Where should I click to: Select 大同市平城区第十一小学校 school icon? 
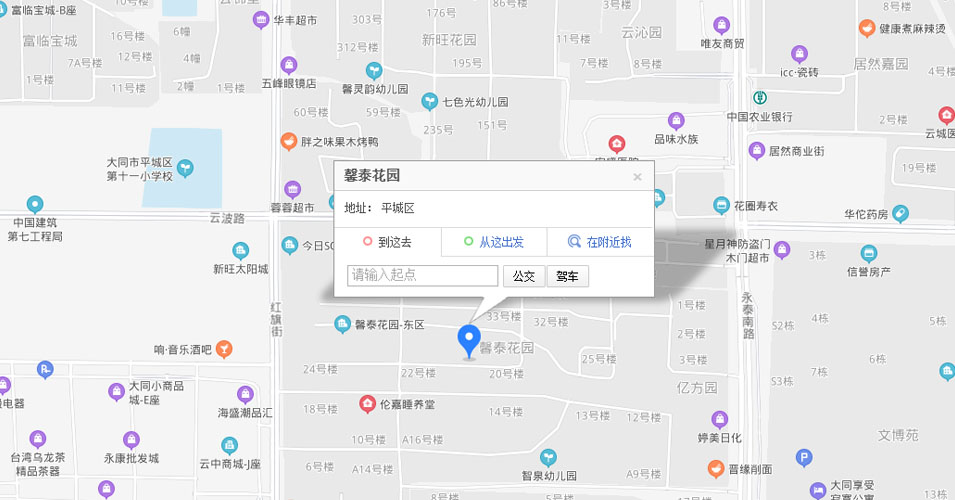pos(185,168)
